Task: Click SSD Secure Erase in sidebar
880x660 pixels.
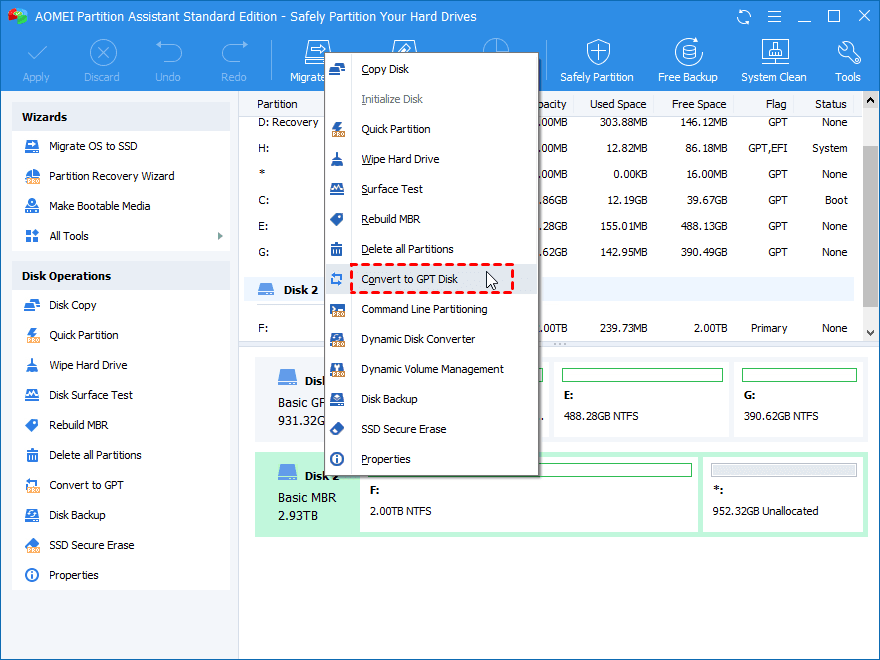Action: tap(91, 545)
